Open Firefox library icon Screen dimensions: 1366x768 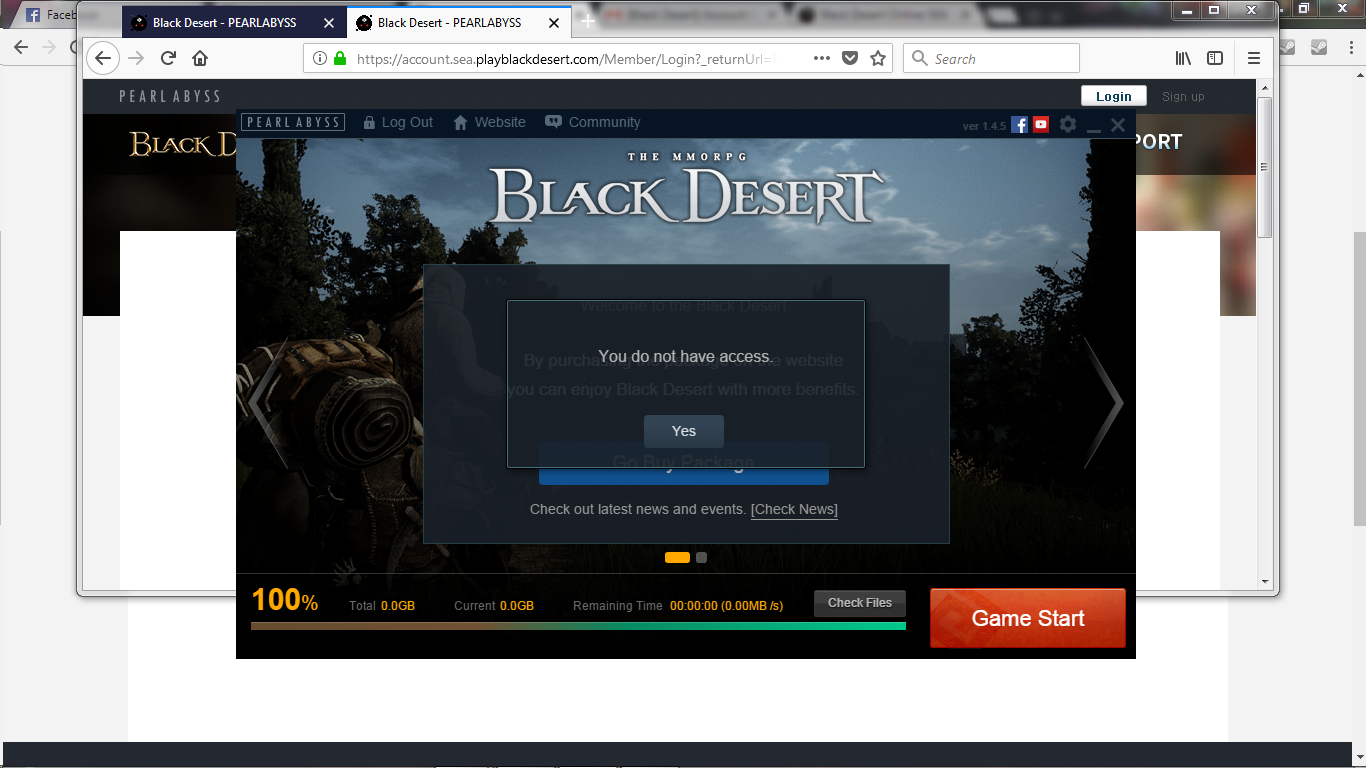pos(1183,59)
